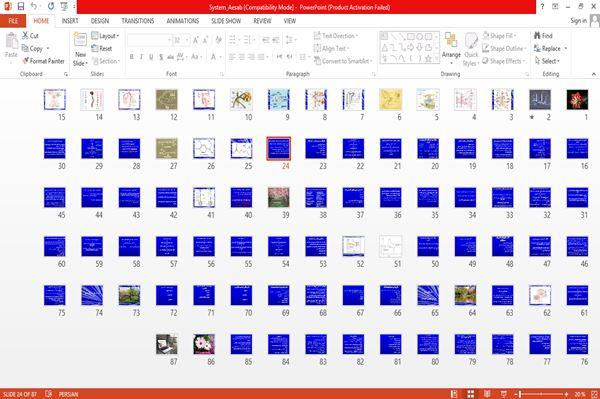Click Normal view icon in status bar

[x=454, y=394]
